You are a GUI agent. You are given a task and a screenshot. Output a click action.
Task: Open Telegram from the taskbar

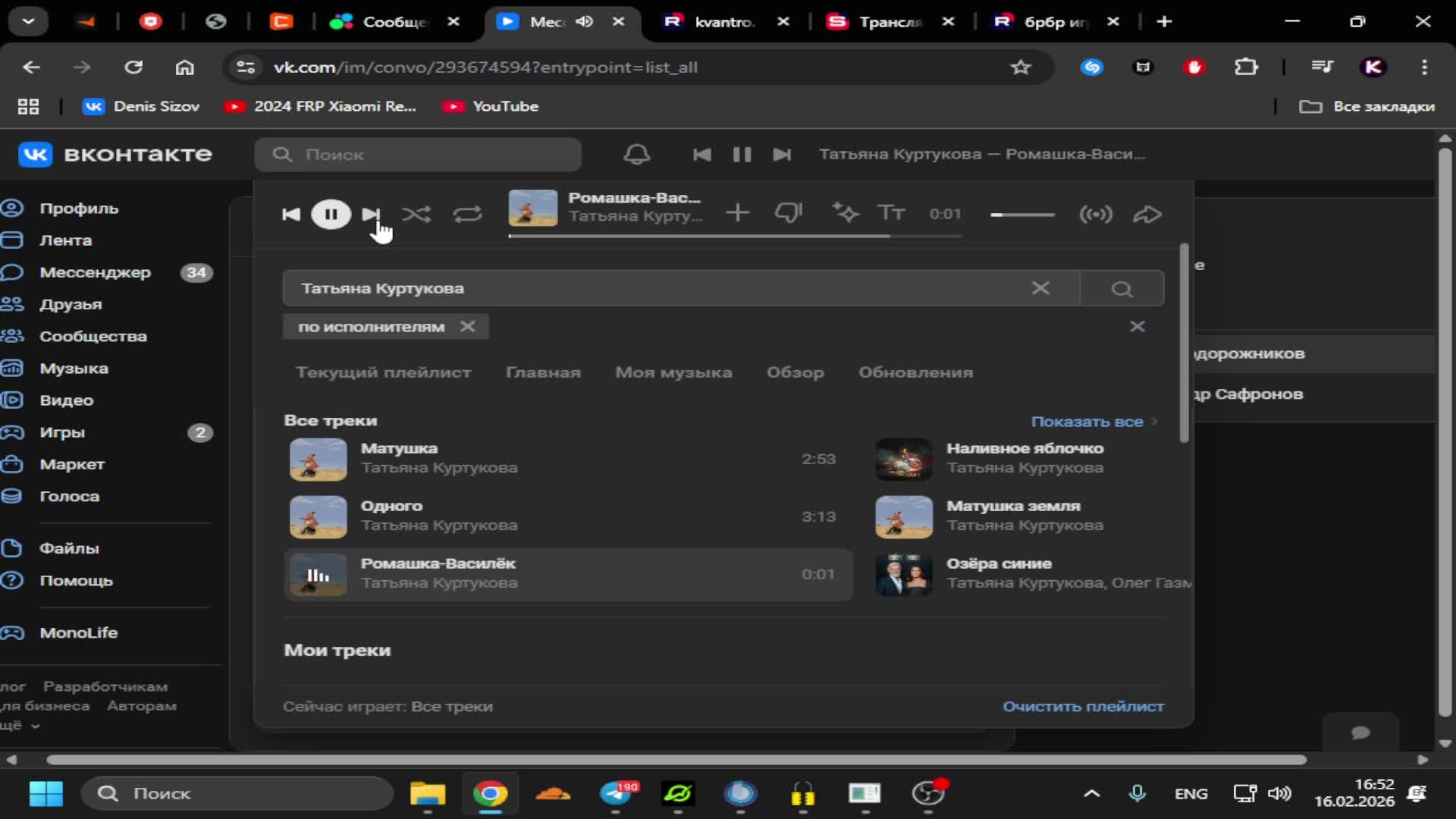point(616,794)
